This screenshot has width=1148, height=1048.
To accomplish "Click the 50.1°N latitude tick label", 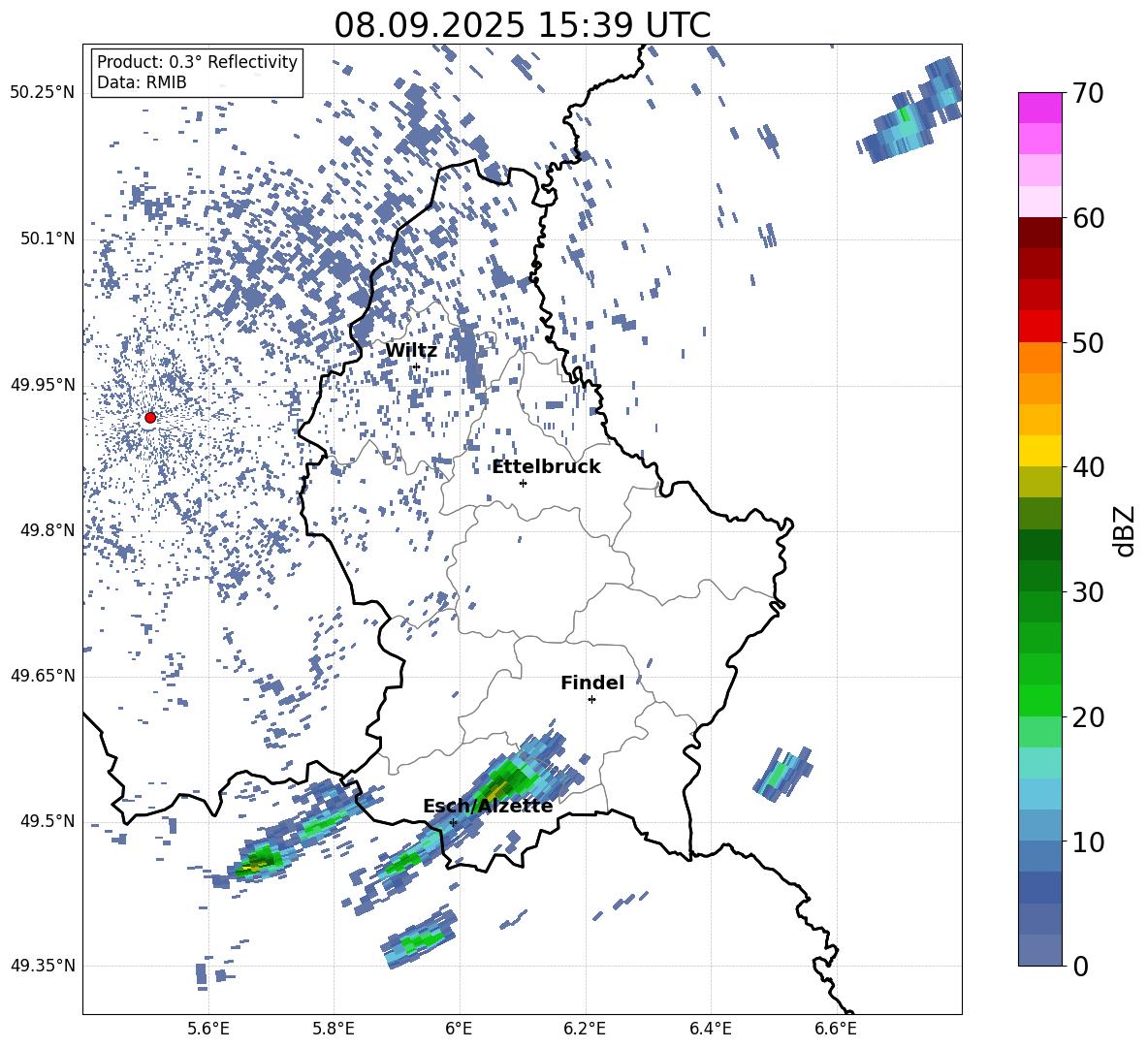I will [47, 239].
